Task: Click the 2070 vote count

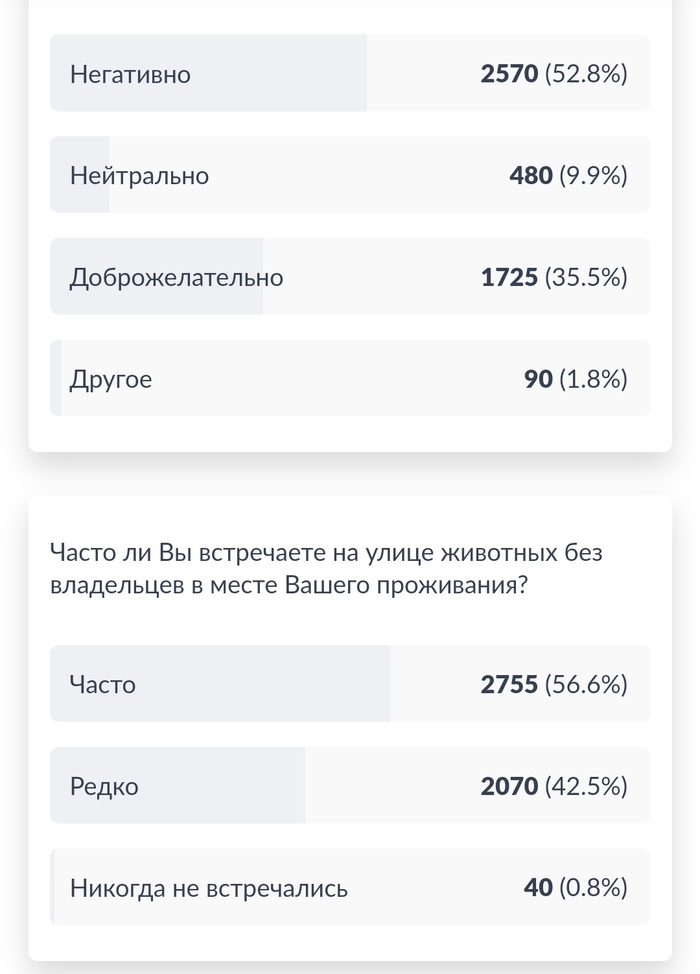Action: point(509,786)
